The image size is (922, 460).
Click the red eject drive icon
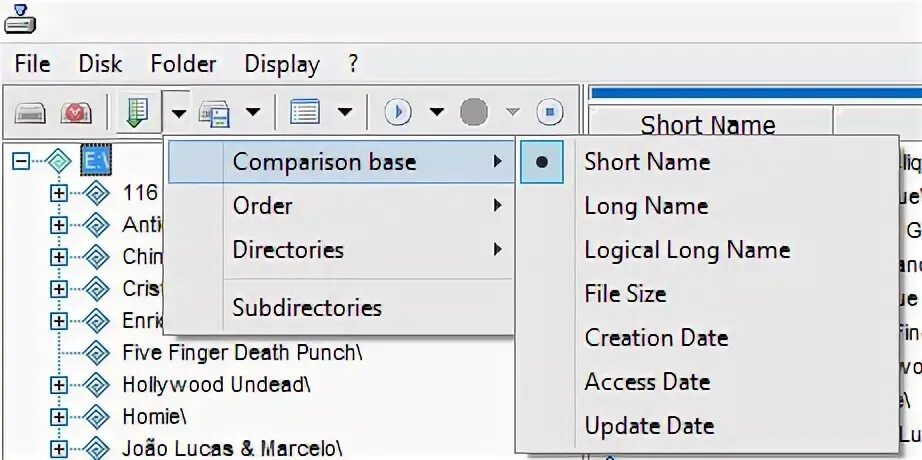tap(76, 112)
